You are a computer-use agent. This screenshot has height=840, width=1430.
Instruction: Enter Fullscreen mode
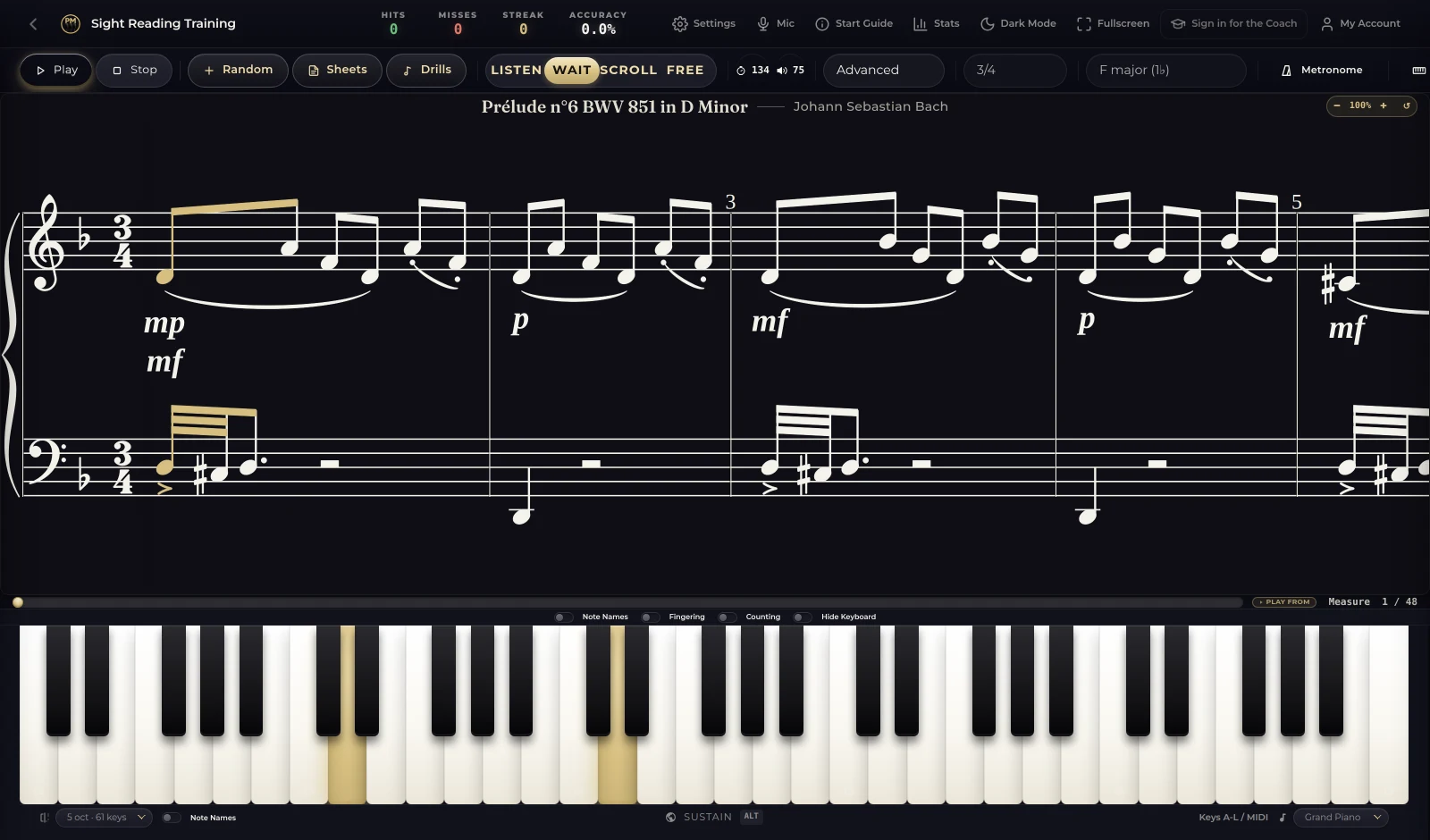[x=1113, y=24]
